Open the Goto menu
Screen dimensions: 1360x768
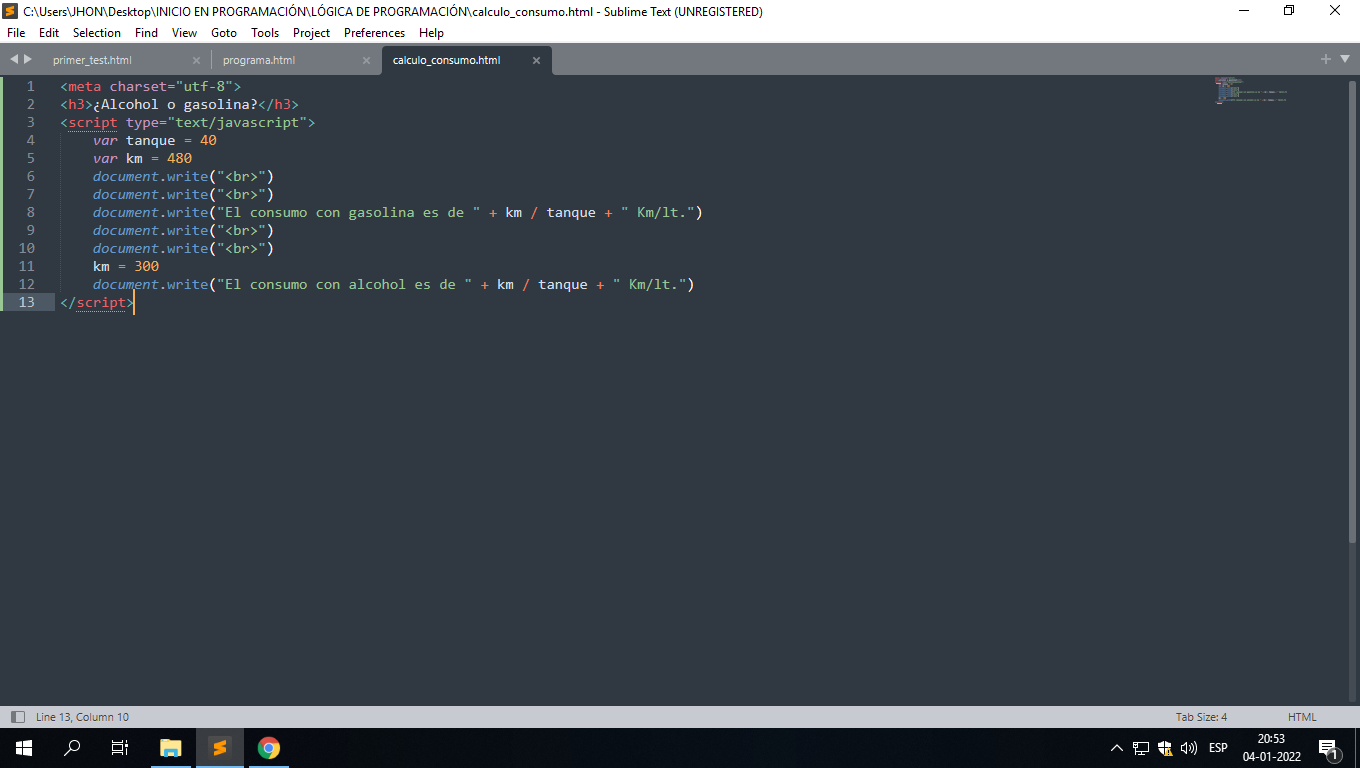tap(224, 33)
